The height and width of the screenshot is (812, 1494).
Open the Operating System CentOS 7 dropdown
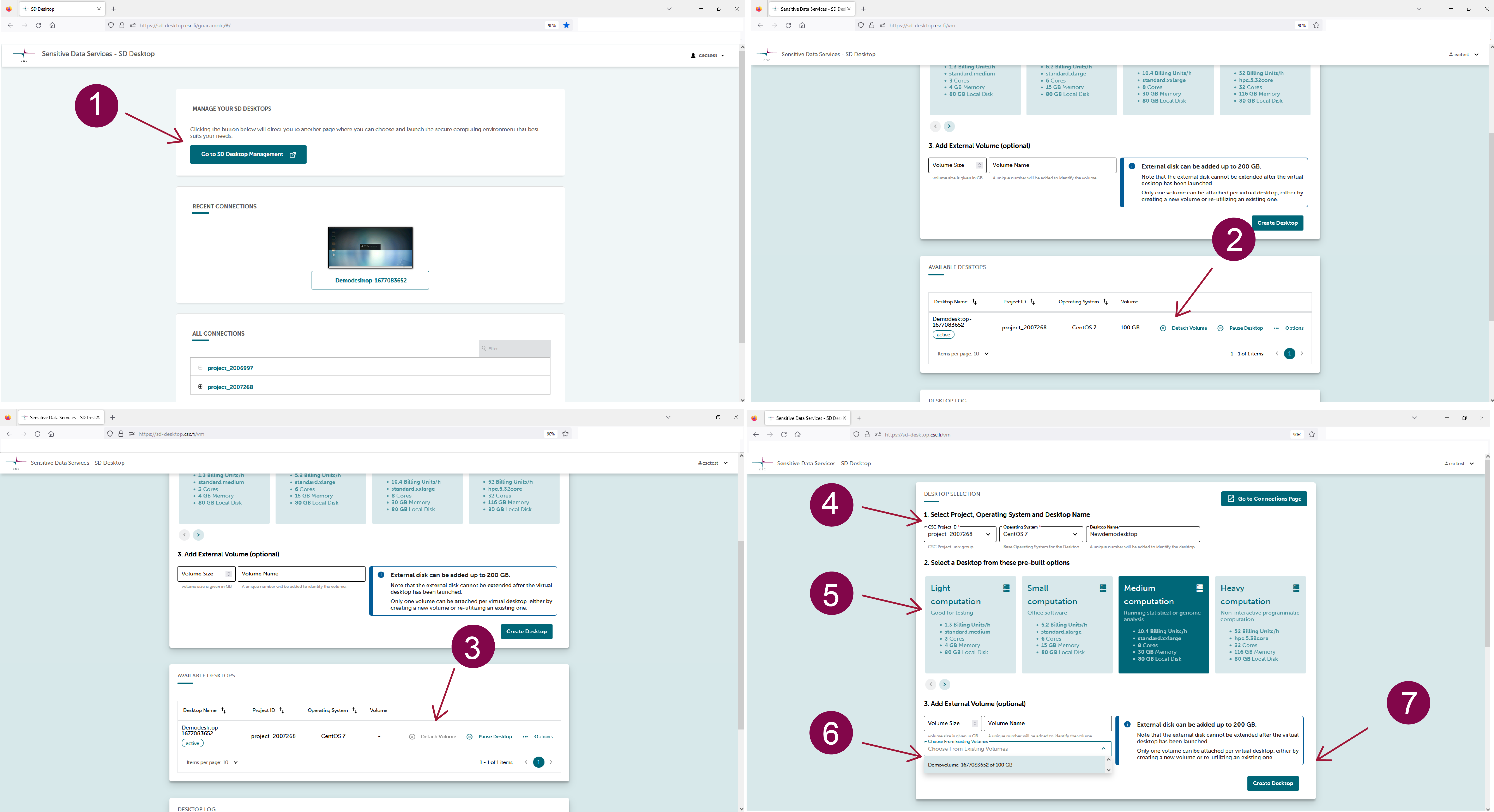(1041, 534)
